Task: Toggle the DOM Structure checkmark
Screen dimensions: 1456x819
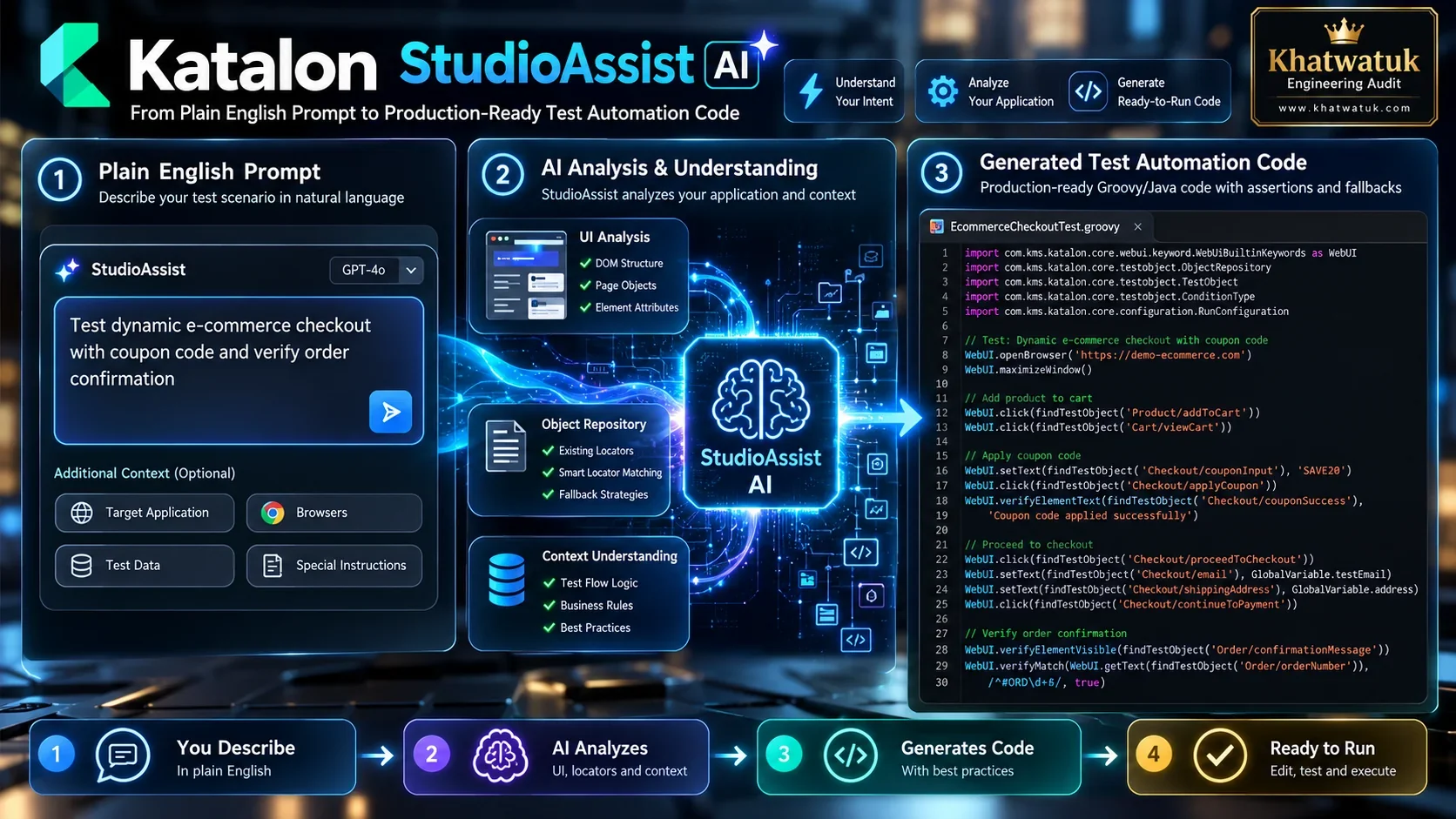Action: (586, 263)
